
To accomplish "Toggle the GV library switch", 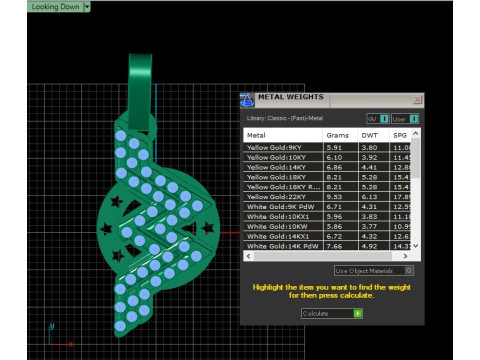I will coord(378,119).
